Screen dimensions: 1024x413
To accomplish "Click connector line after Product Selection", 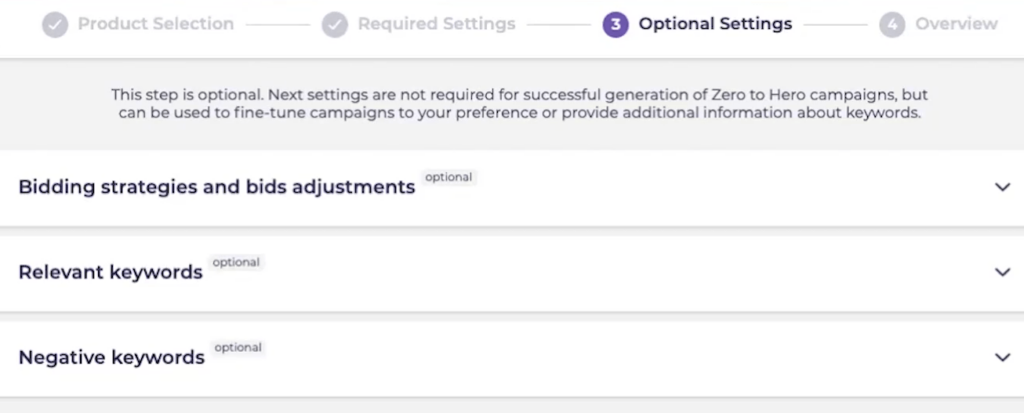I will click(278, 25).
